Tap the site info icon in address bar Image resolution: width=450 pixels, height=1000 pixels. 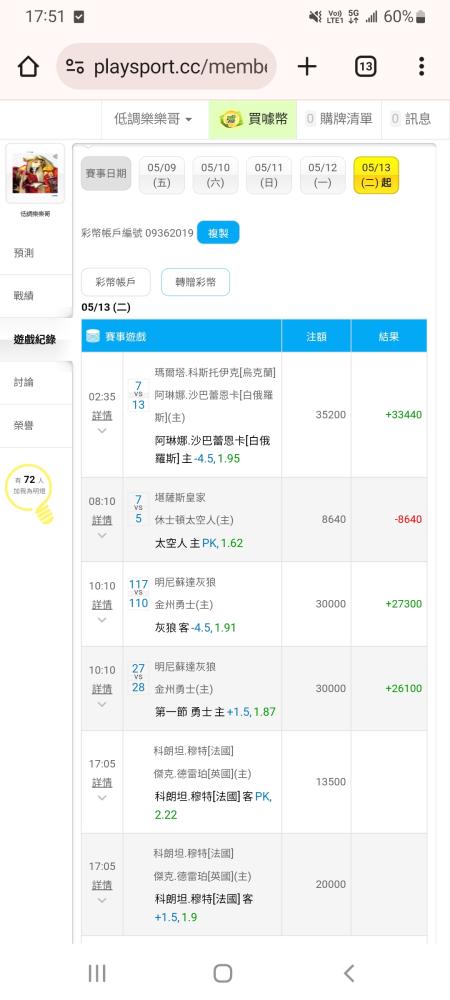75,66
